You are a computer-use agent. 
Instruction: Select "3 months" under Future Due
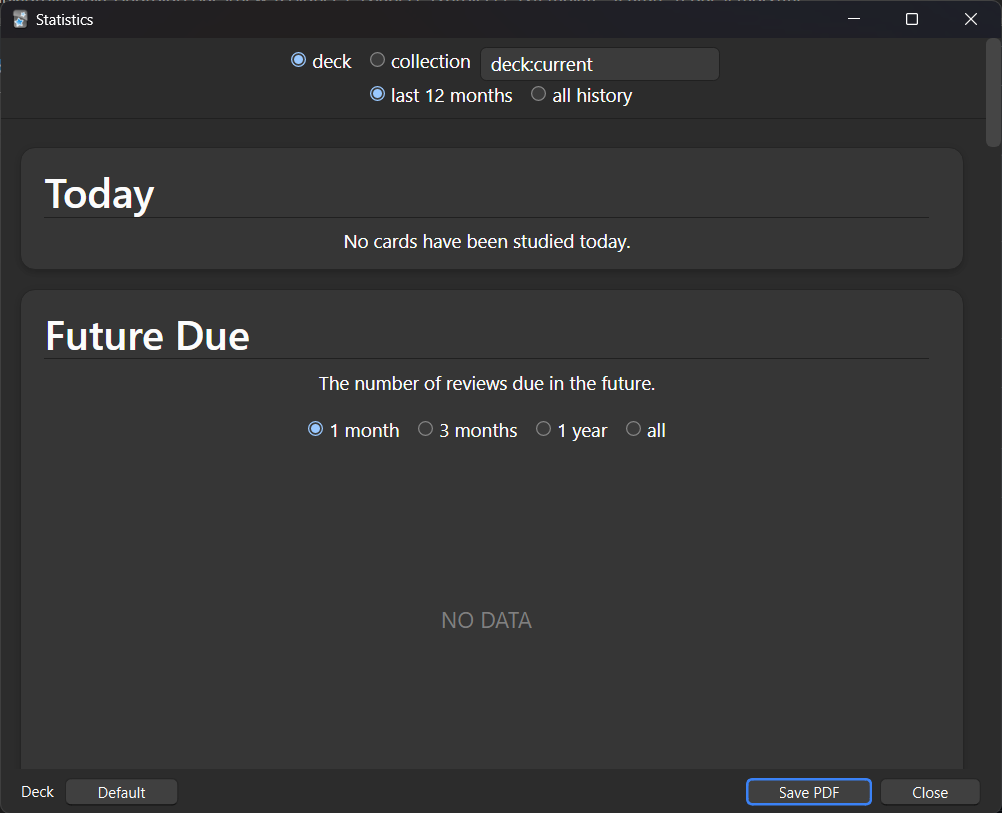click(x=425, y=428)
